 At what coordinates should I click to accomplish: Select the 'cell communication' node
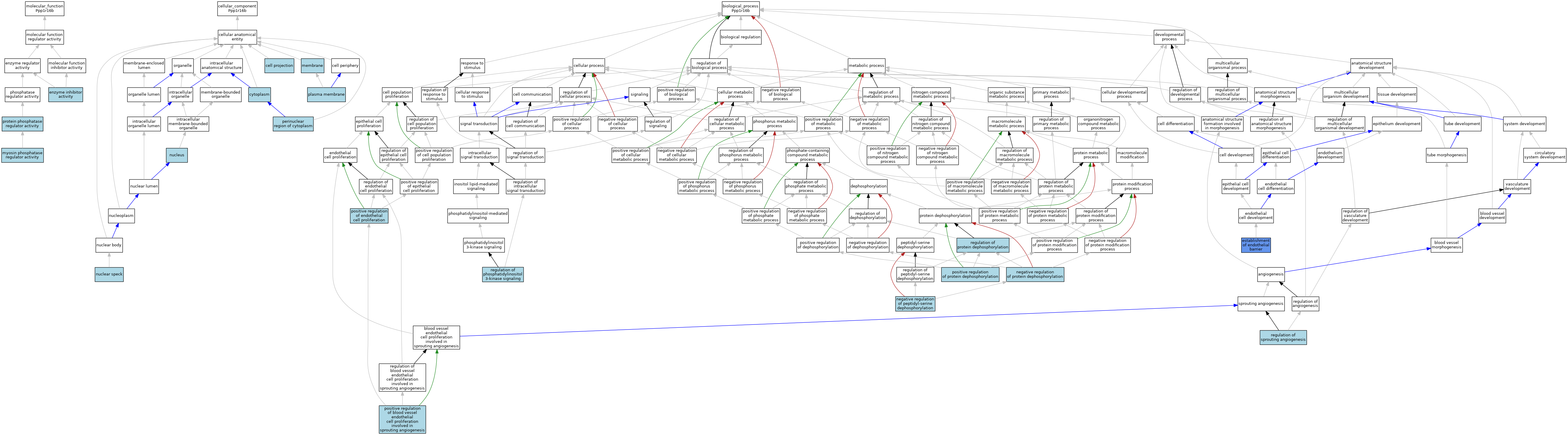click(x=532, y=94)
